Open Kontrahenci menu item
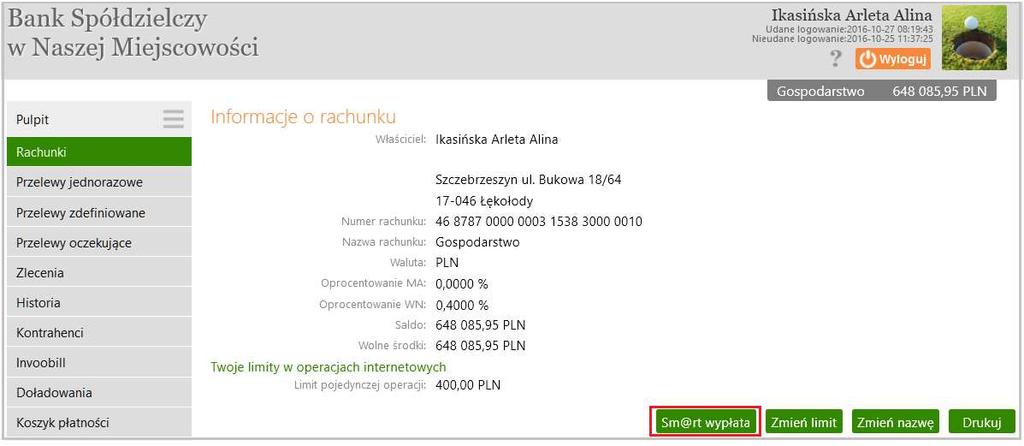 (x=99, y=333)
